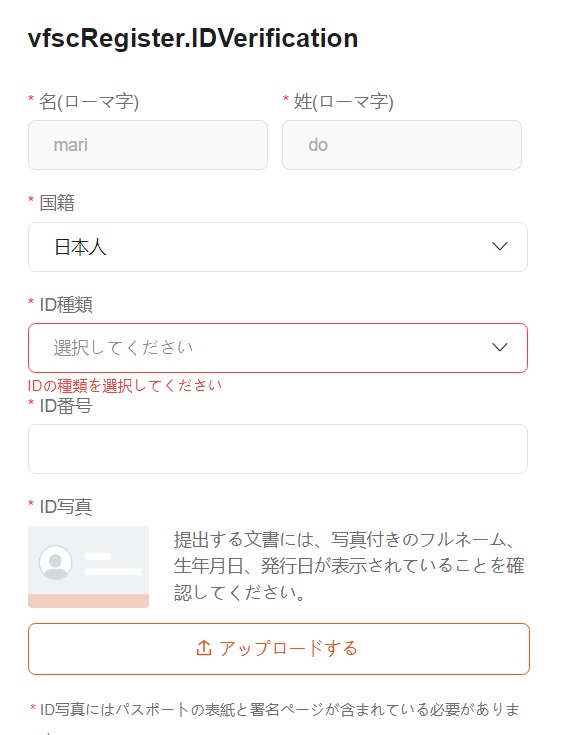Screen dimensions: 562x735
Task: Click the vfscRegister.IDVerification heading
Action: 193,38
